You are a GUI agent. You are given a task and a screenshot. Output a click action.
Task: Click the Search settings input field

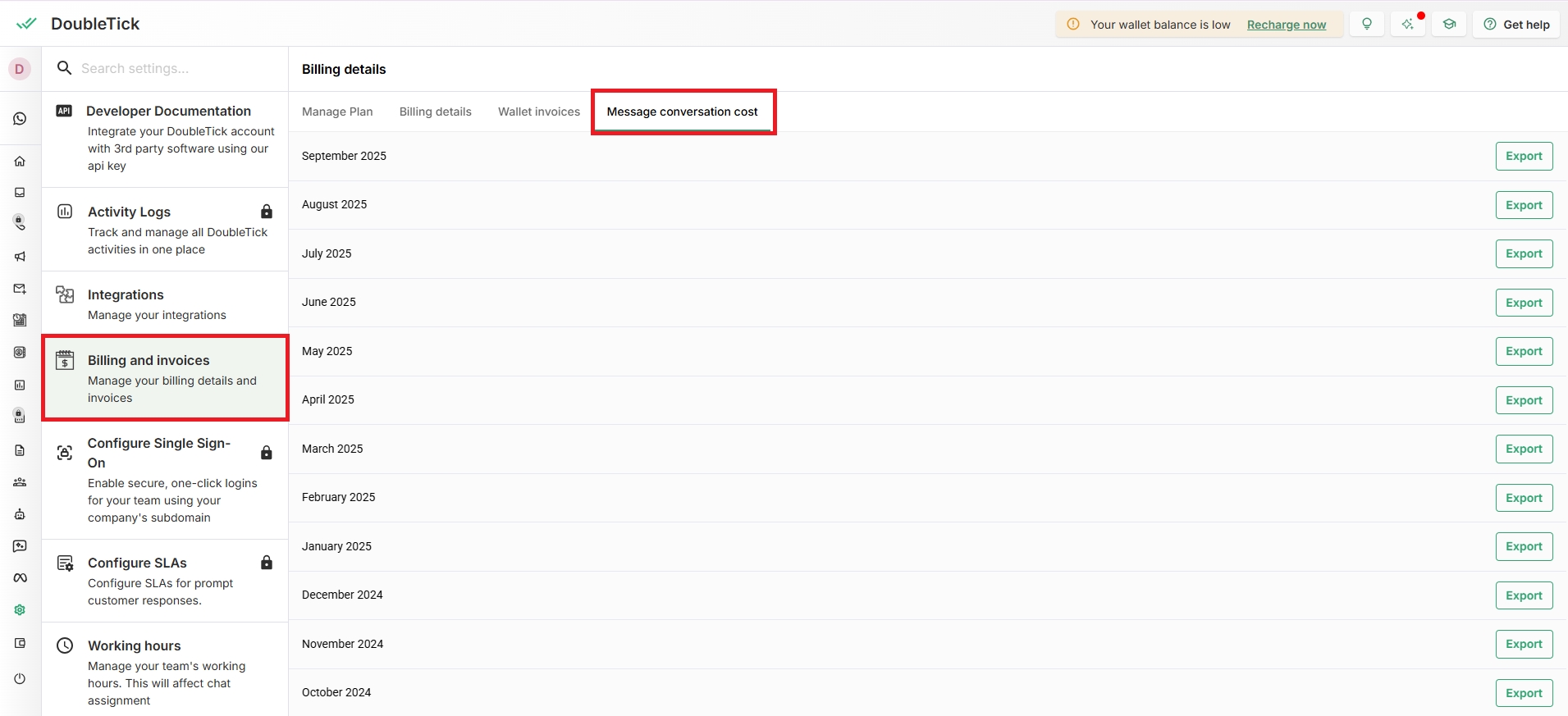(x=172, y=69)
